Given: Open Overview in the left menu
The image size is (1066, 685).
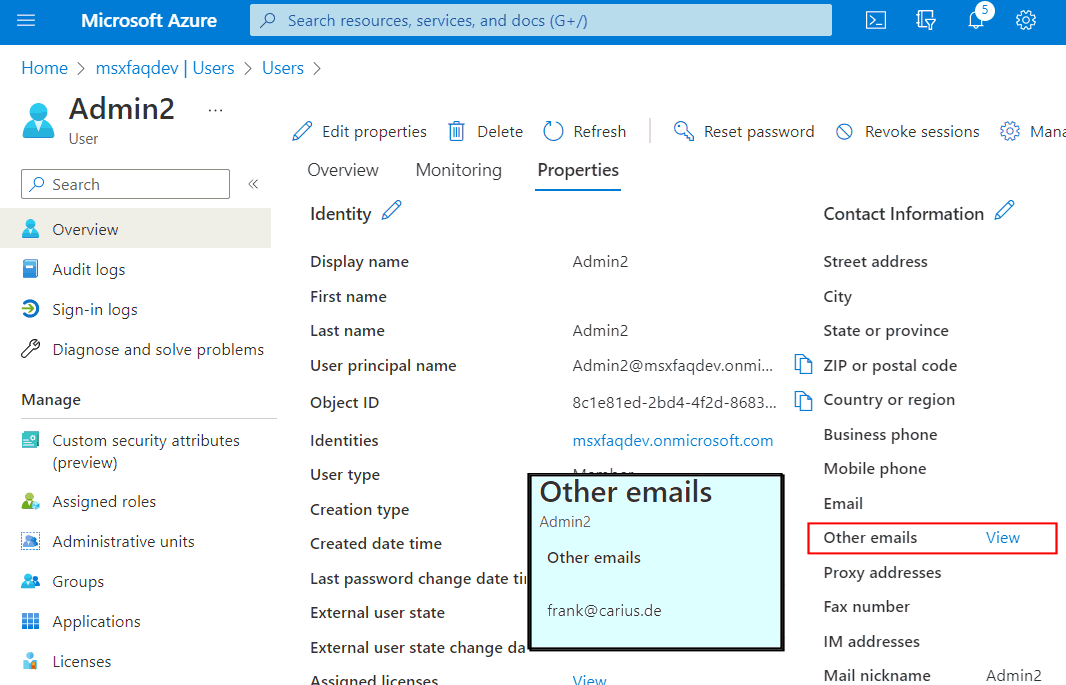Looking at the screenshot, I should (x=136, y=229).
